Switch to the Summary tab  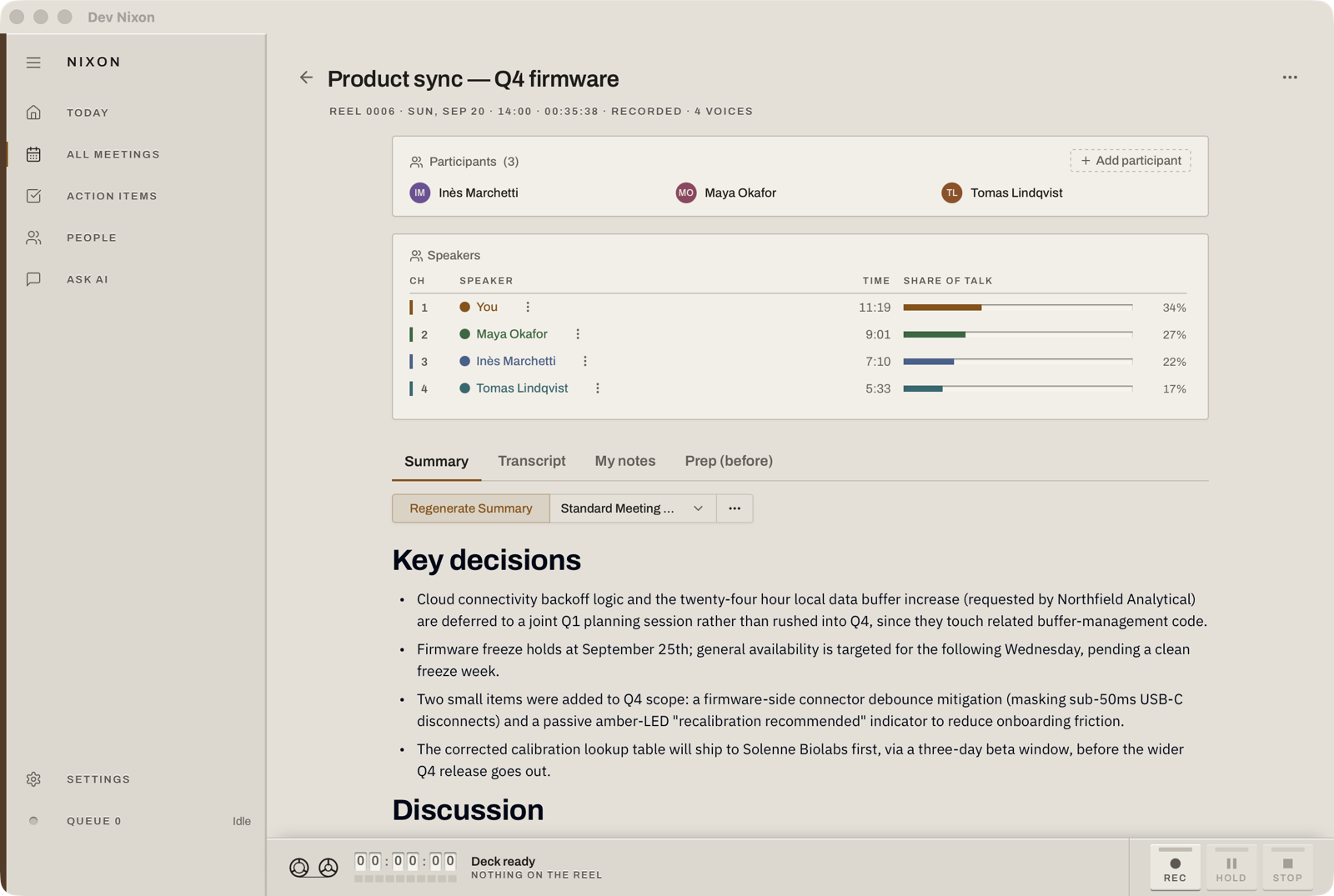[437, 462]
